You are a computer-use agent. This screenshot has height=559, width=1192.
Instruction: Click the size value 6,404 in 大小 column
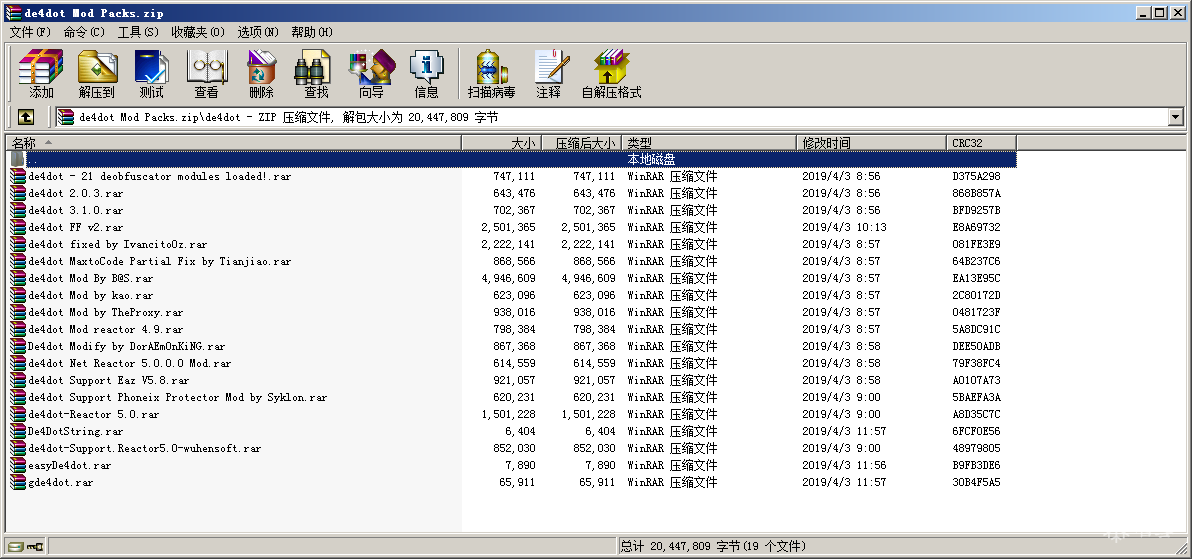point(520,431)
